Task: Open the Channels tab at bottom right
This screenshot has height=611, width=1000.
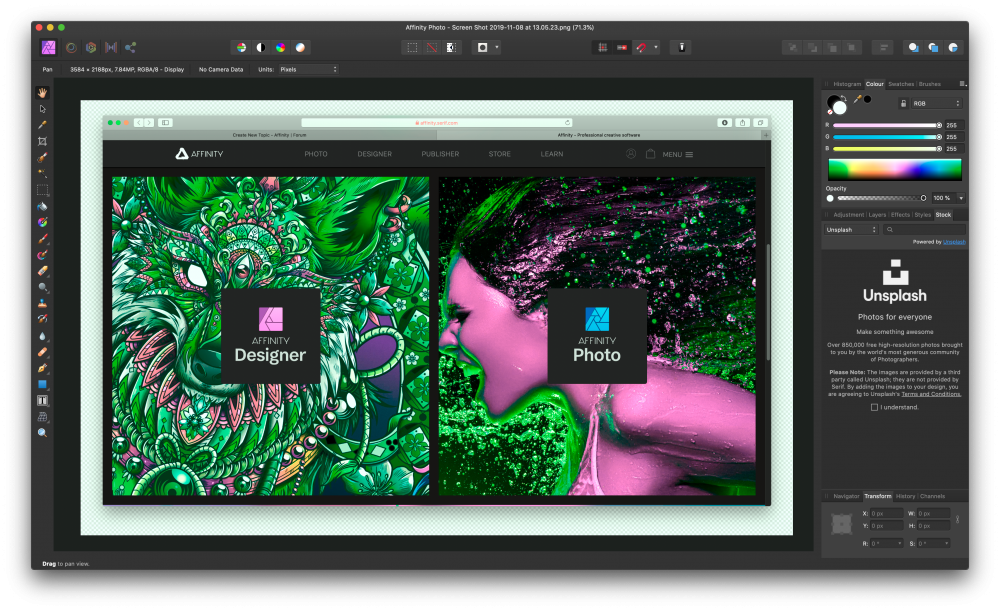Action: (x=932, y=495)
